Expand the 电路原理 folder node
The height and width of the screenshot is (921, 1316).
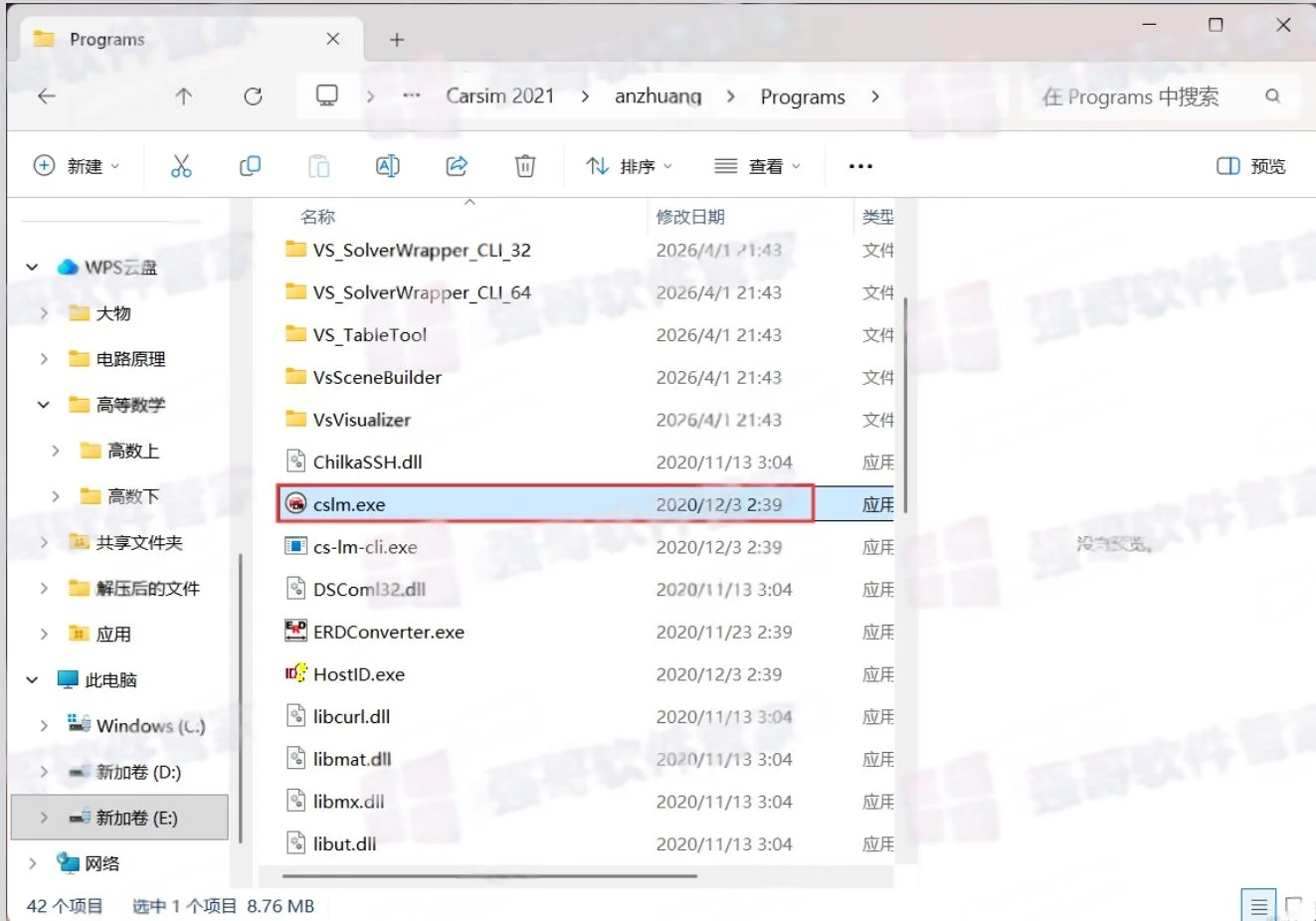[x=43, y=359]
